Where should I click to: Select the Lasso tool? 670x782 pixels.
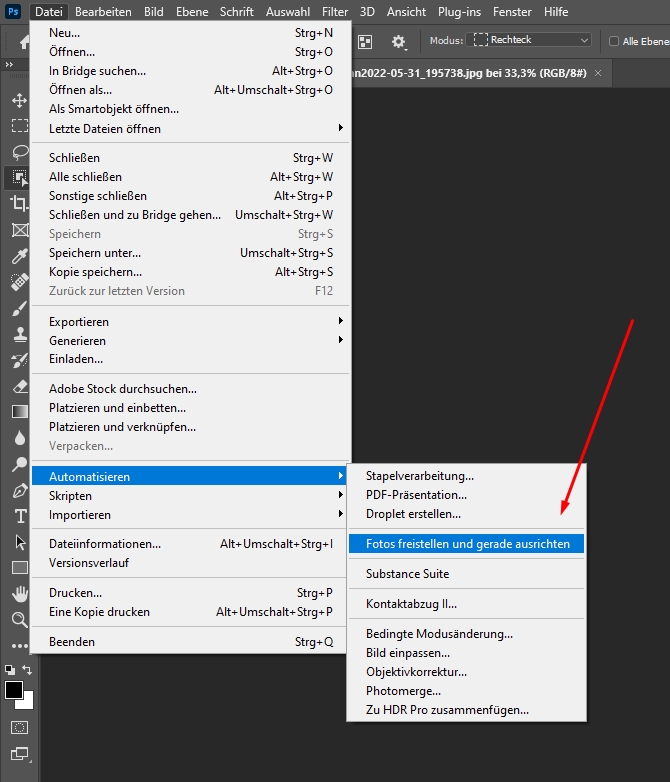click(19, 152)
